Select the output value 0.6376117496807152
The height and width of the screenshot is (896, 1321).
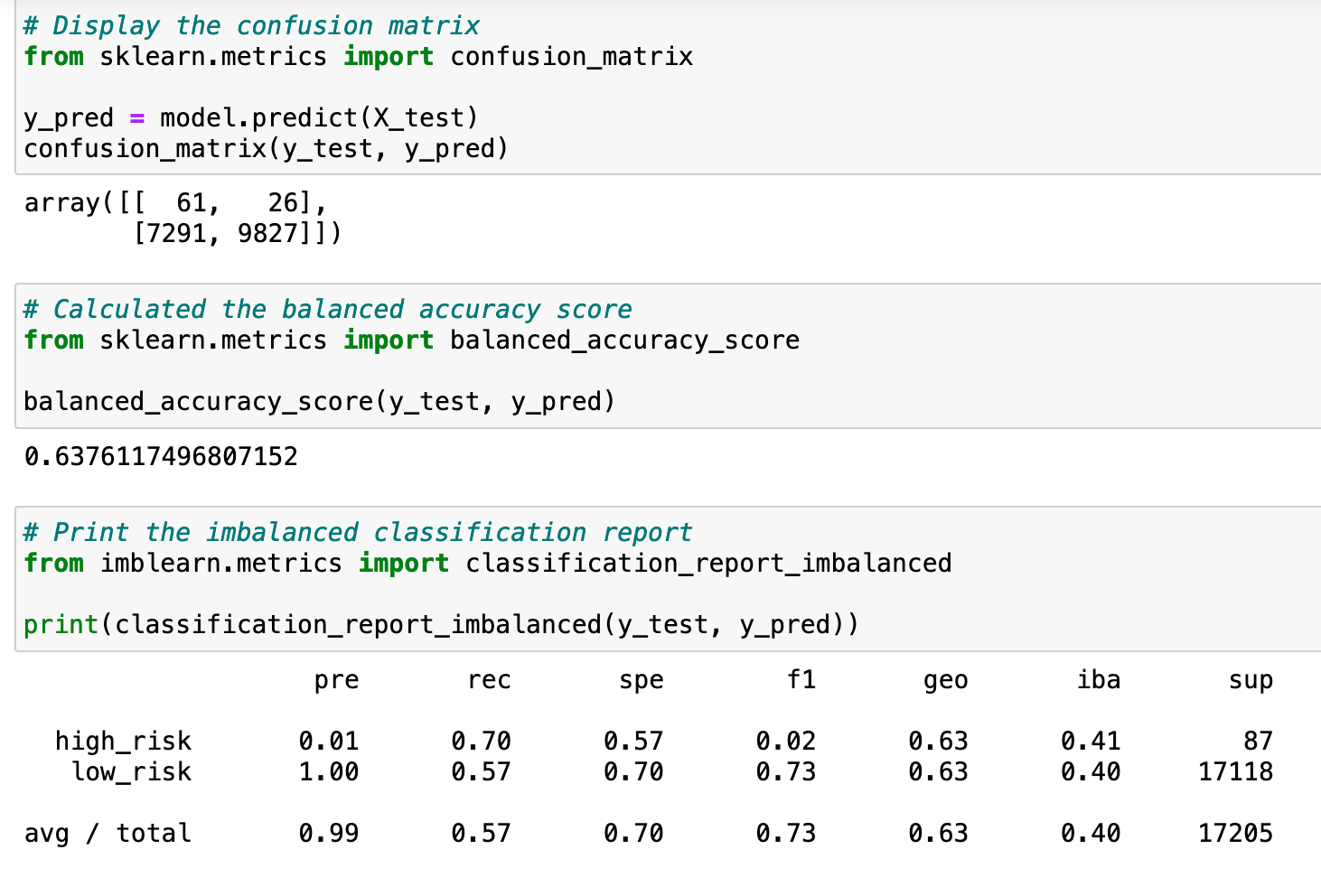pyautogui.click(x=160, y=456)
